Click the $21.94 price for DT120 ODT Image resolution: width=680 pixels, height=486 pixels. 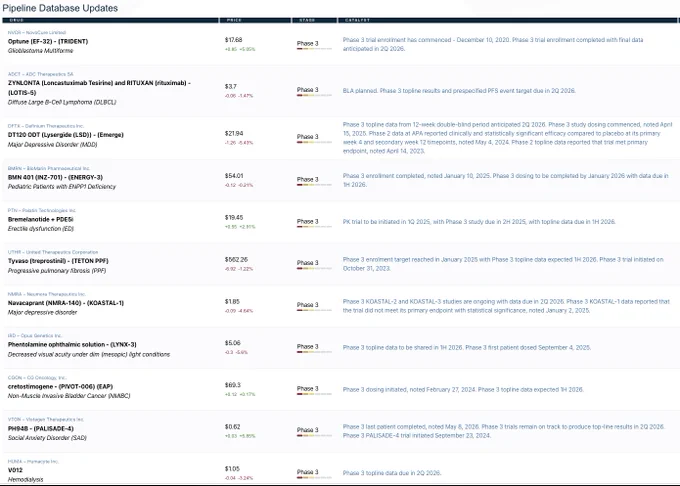(234, 134)
